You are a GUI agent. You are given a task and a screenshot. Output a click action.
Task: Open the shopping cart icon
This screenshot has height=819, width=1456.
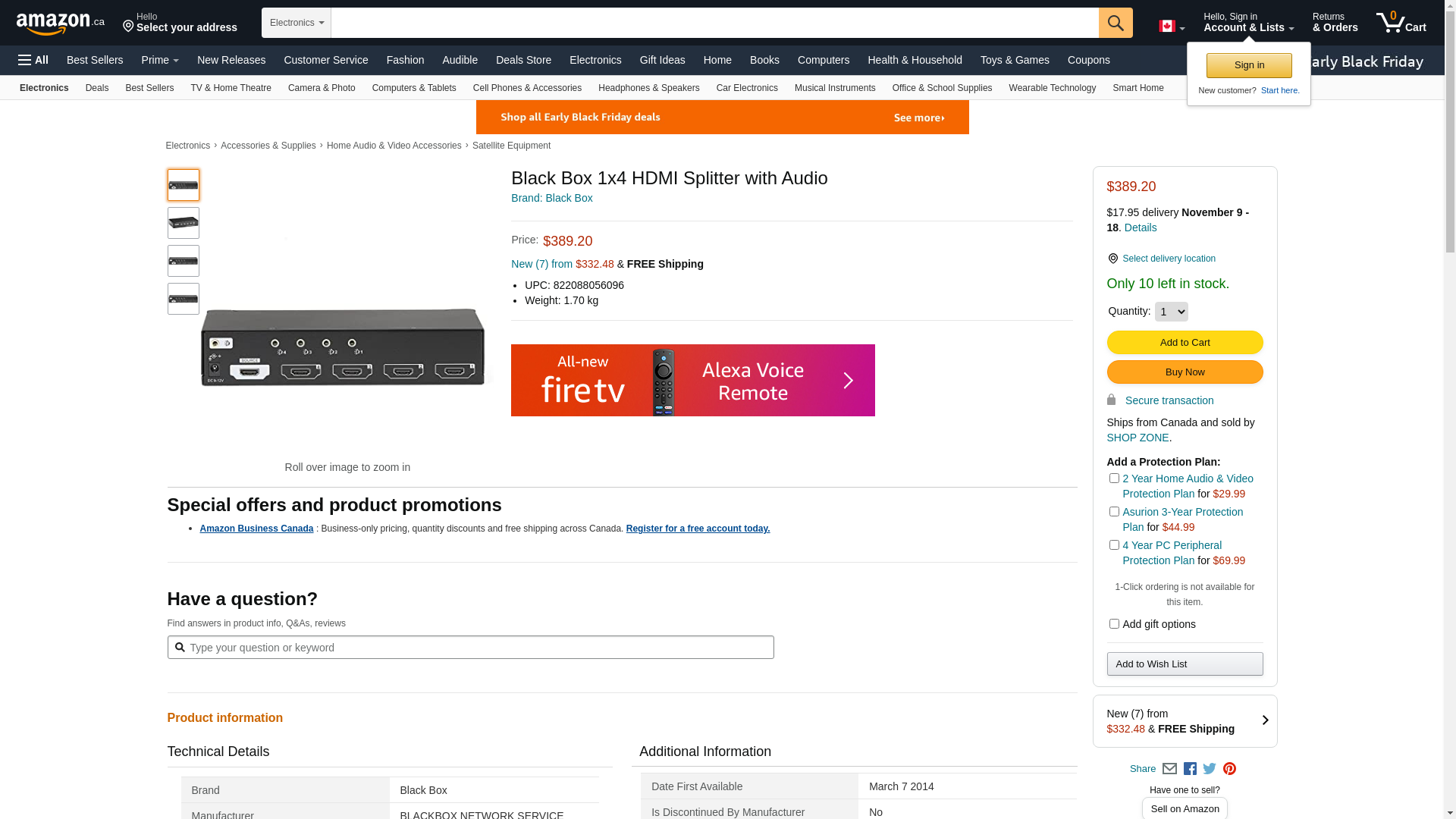pos(1401,23)
